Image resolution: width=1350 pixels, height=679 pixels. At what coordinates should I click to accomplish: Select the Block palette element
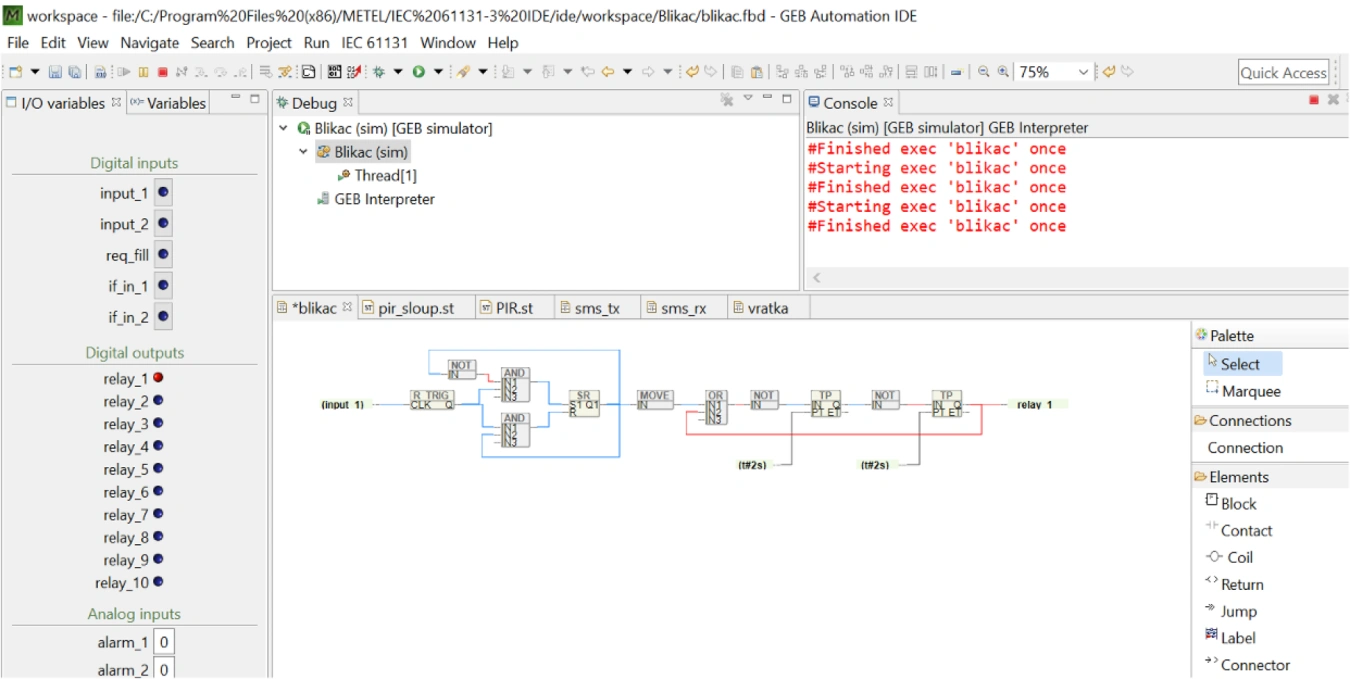tap(1238, 504)
